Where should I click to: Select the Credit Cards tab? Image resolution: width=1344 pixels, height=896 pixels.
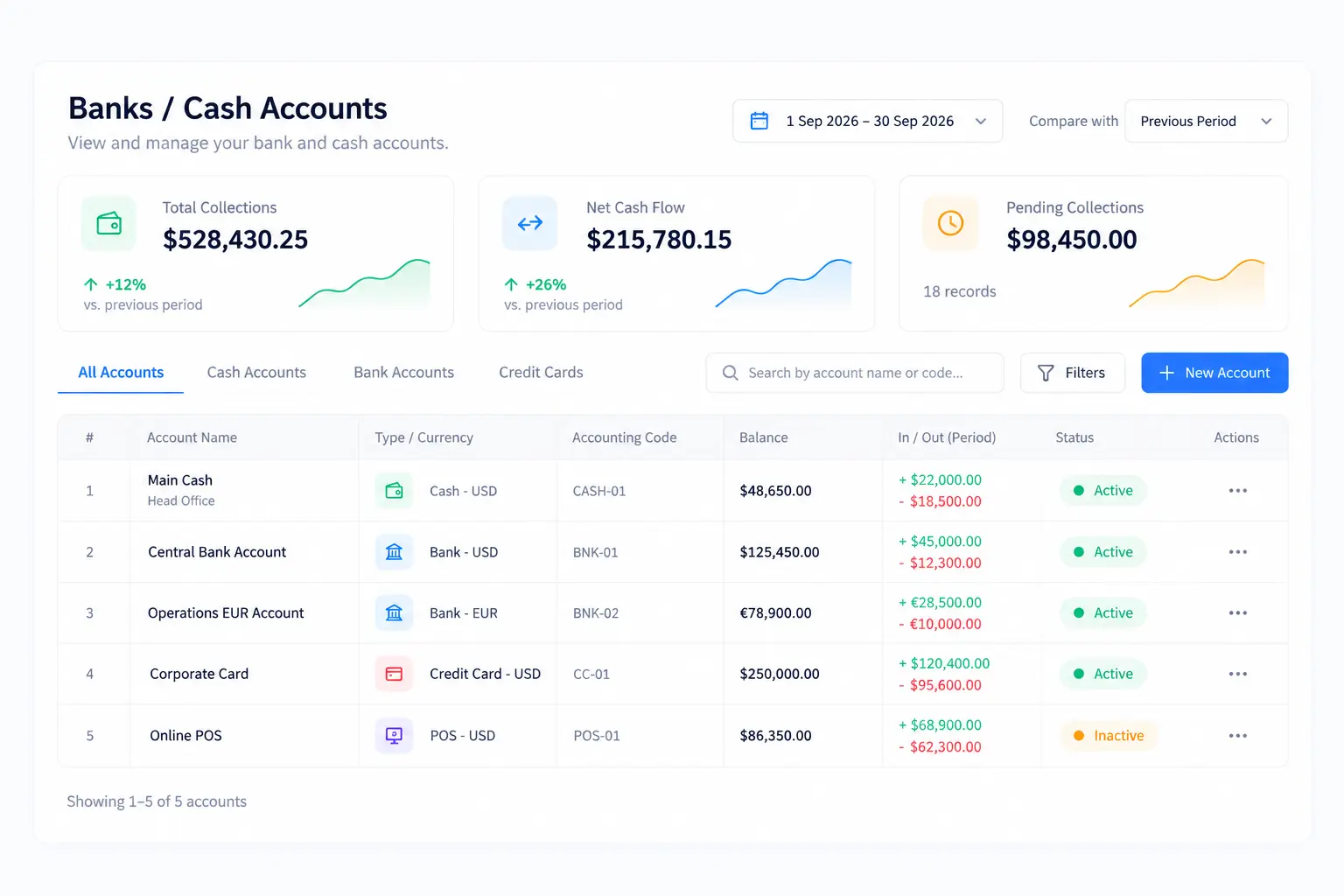pos(541,373)
